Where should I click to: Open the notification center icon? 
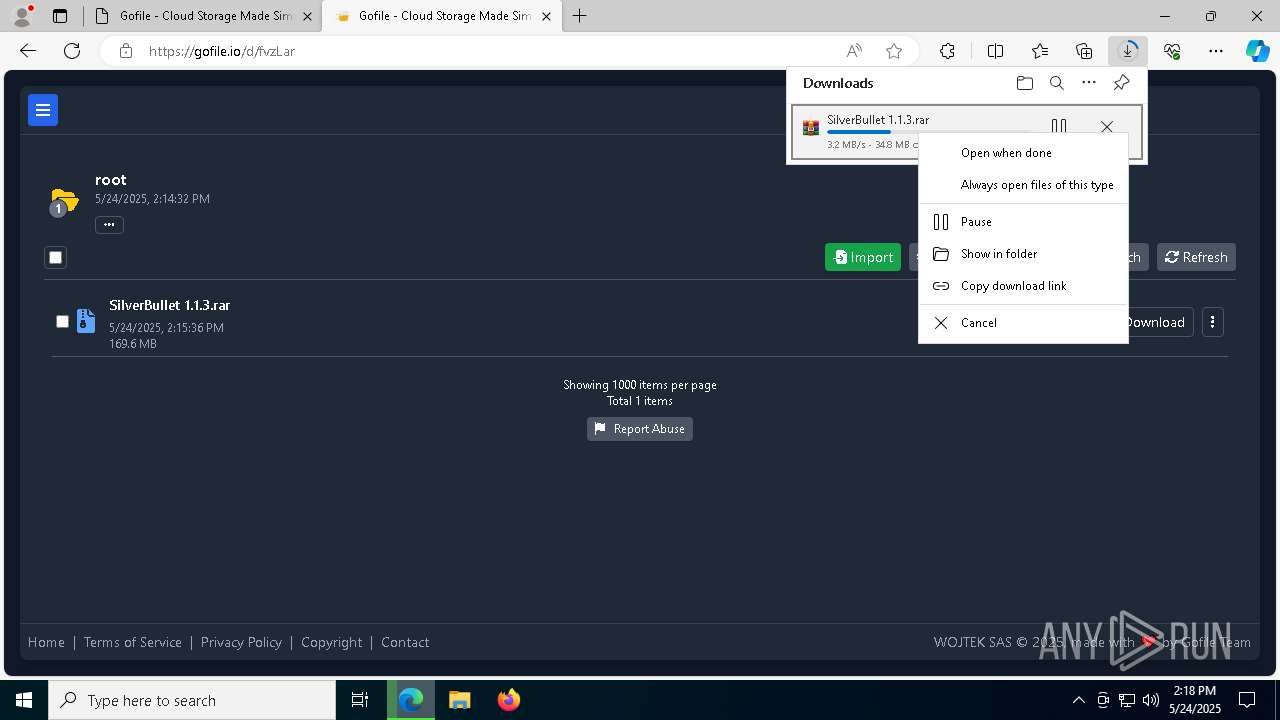coord(1247,700)
